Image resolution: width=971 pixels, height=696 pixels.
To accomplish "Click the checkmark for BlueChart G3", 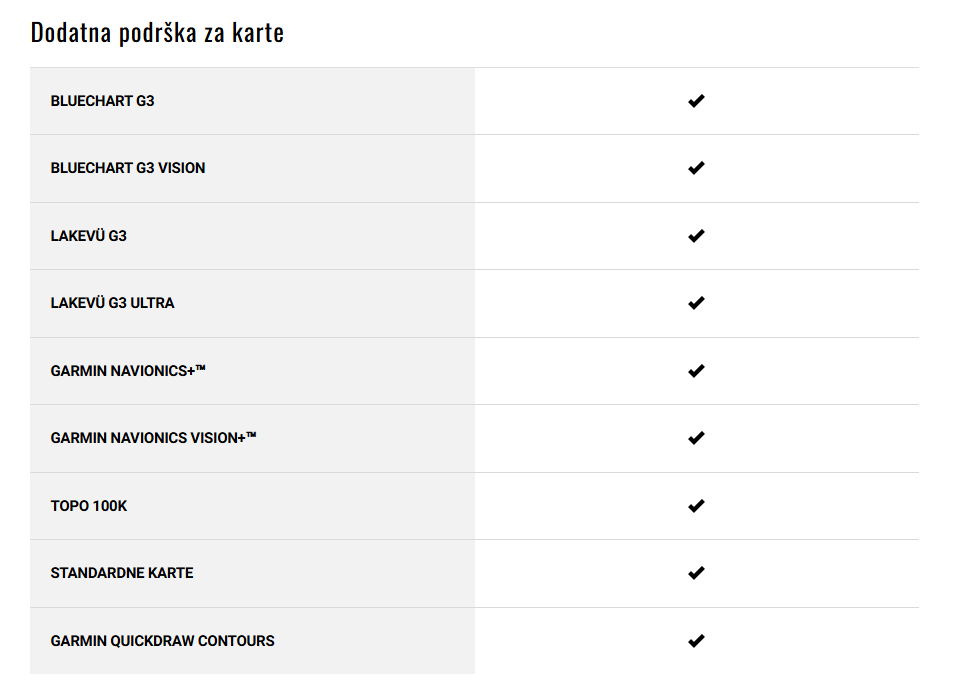I will 696,101.
